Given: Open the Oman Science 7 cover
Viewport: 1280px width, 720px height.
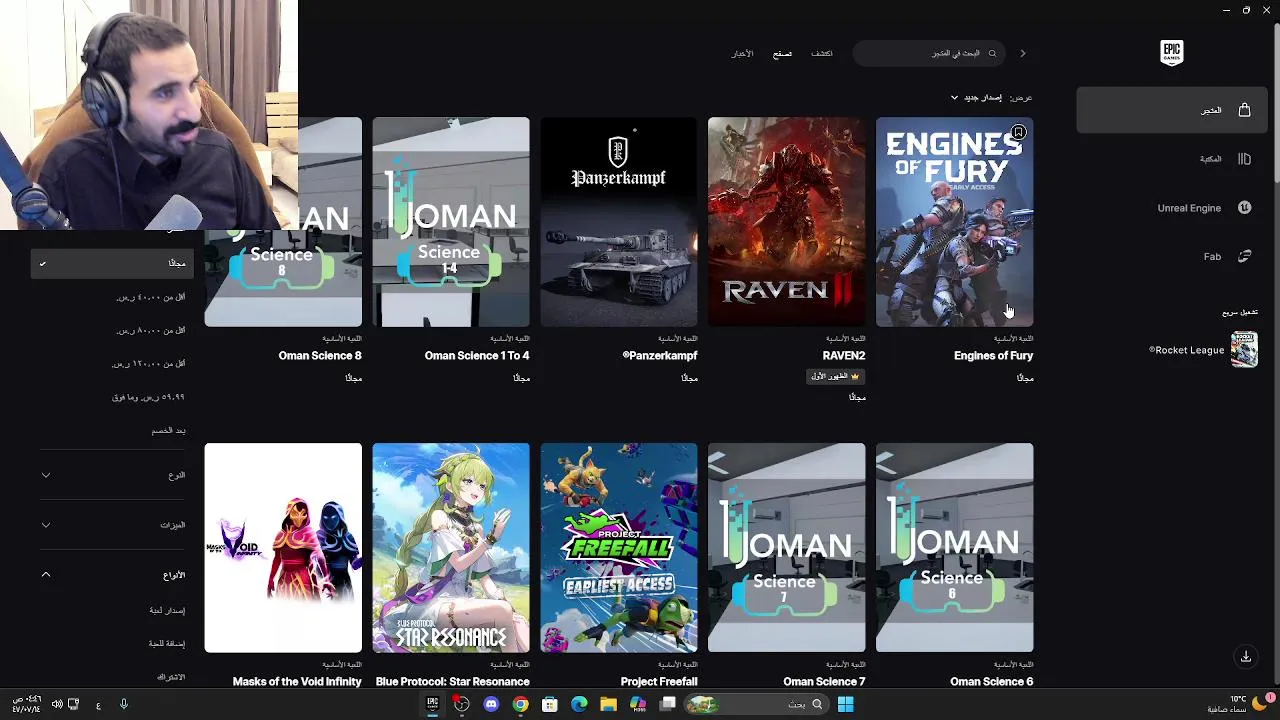Looking at the screenshot, I should 786,548.
